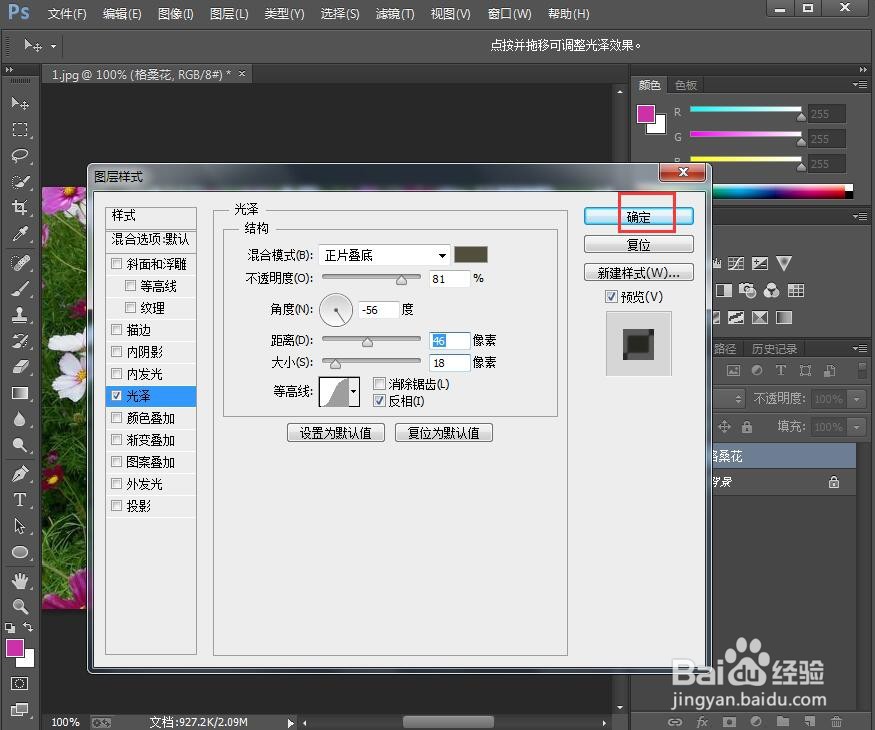This screenshot has width=875, height=730.
Task: Open 混合模式 dropdown showing 正片叠底
Action: (x=384, y=255)
